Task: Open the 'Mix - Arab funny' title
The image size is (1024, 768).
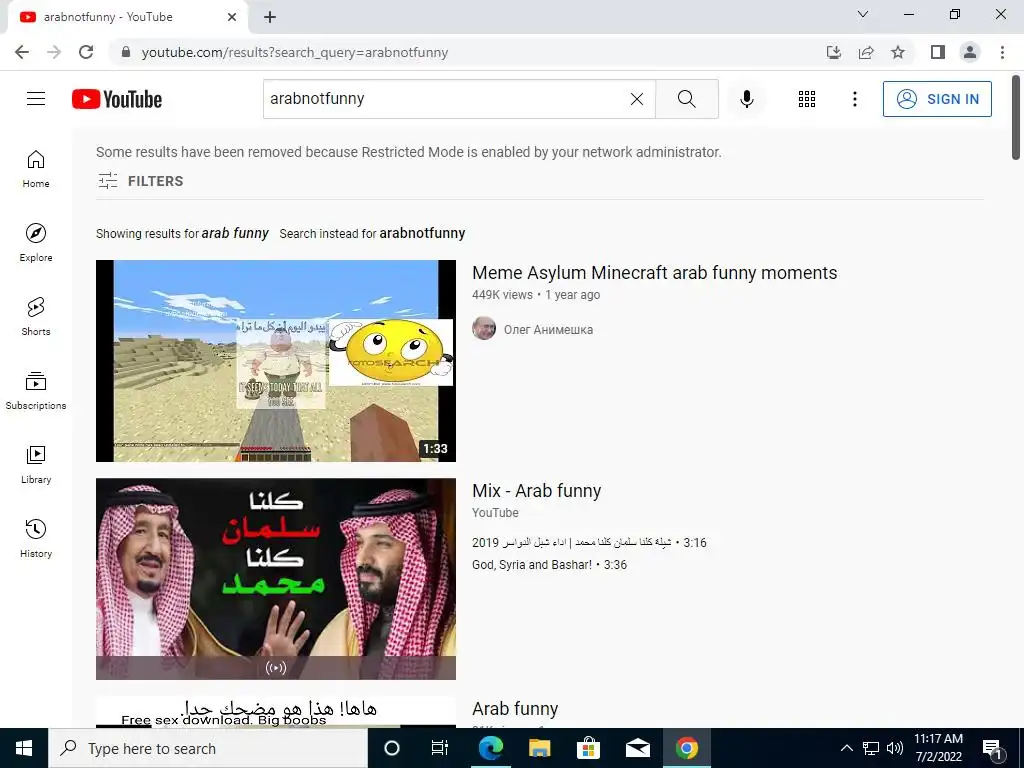Action: tap(537, 490)
